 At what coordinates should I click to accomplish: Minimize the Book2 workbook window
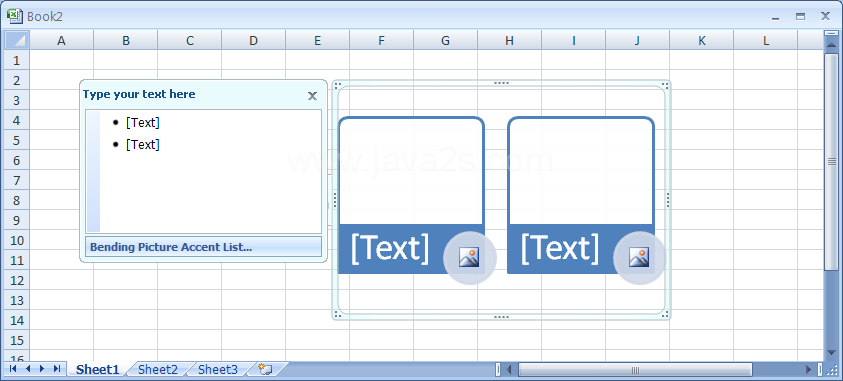(775, 17)
